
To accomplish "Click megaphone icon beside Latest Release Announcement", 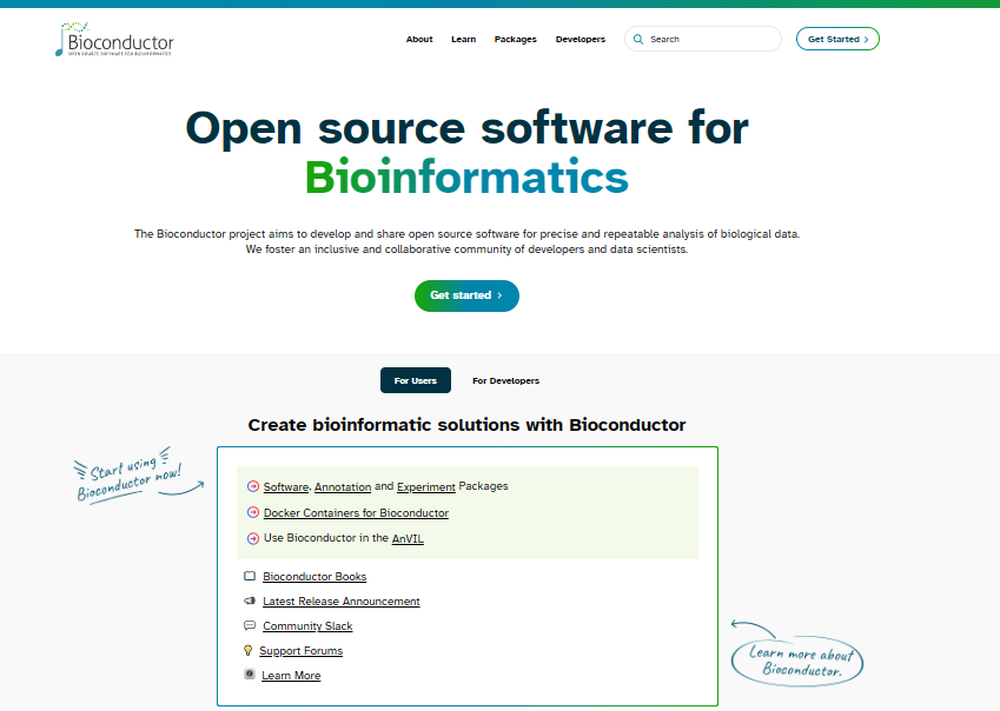I will [250, 601].
